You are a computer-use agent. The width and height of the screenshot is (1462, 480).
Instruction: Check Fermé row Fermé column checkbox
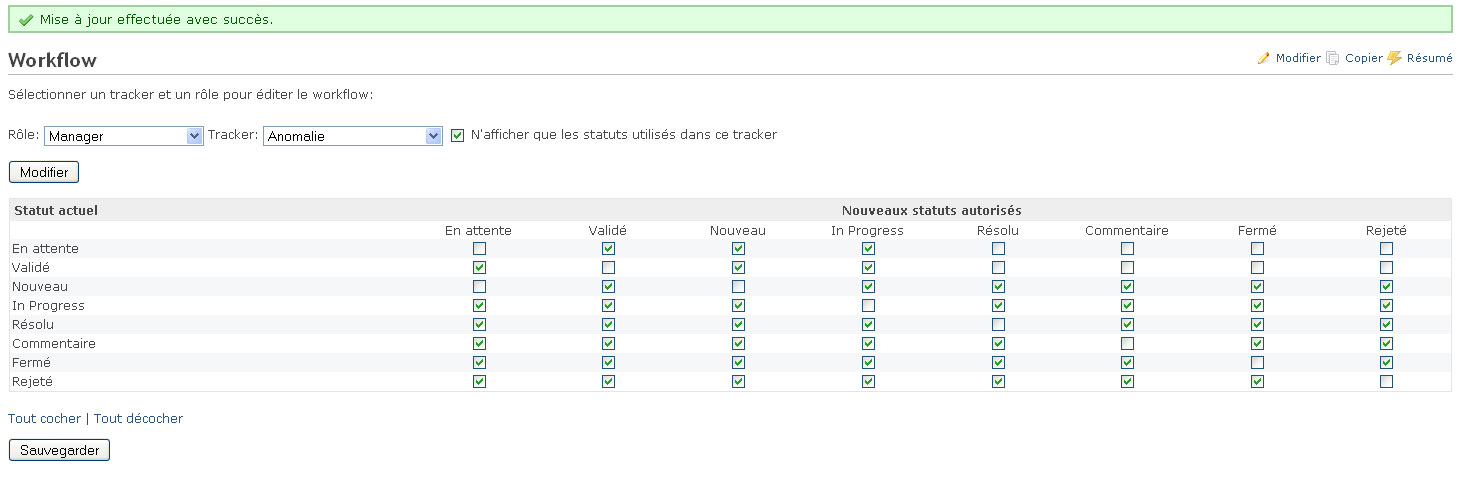point(1257,362)
